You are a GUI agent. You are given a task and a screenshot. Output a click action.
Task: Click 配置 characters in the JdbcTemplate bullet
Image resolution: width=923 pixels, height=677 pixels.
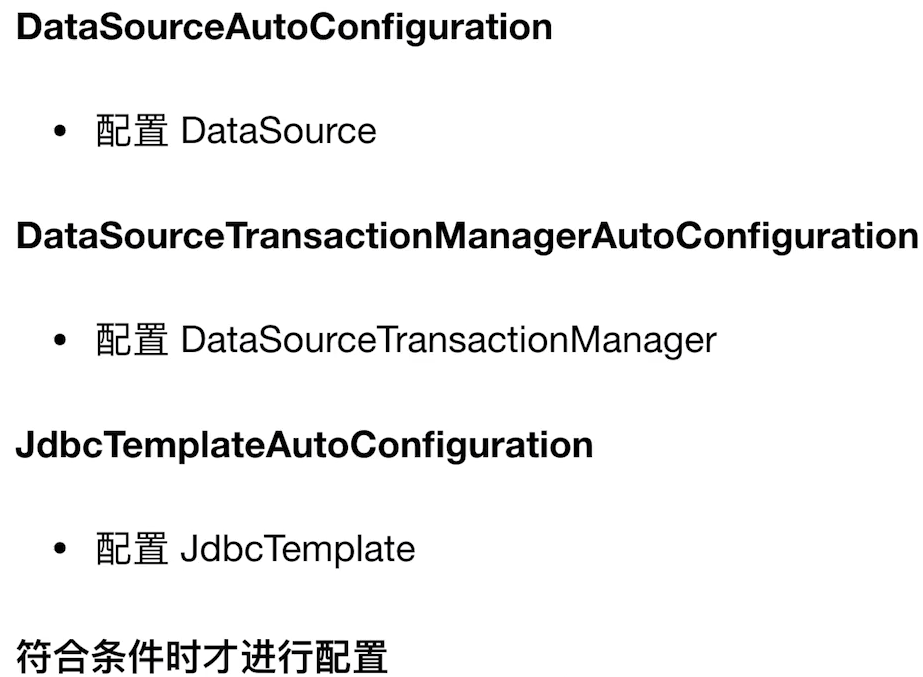[132, 549]
